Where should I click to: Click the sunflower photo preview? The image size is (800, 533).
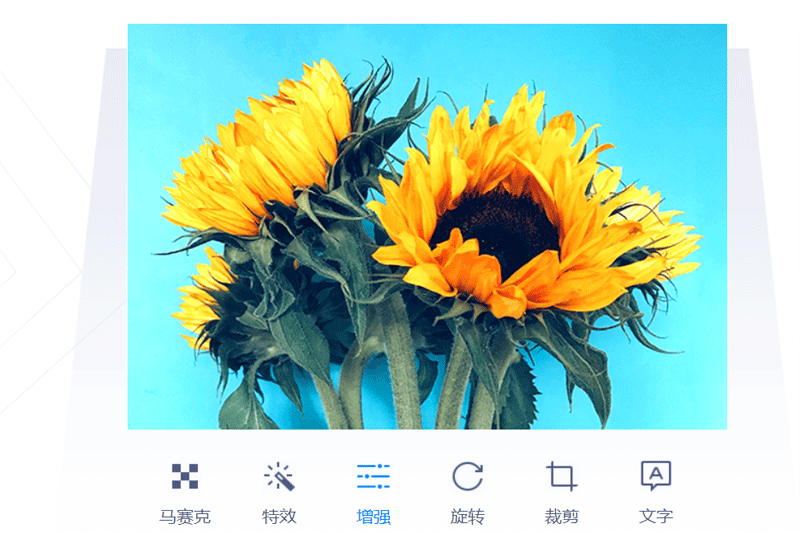point(427,226)
